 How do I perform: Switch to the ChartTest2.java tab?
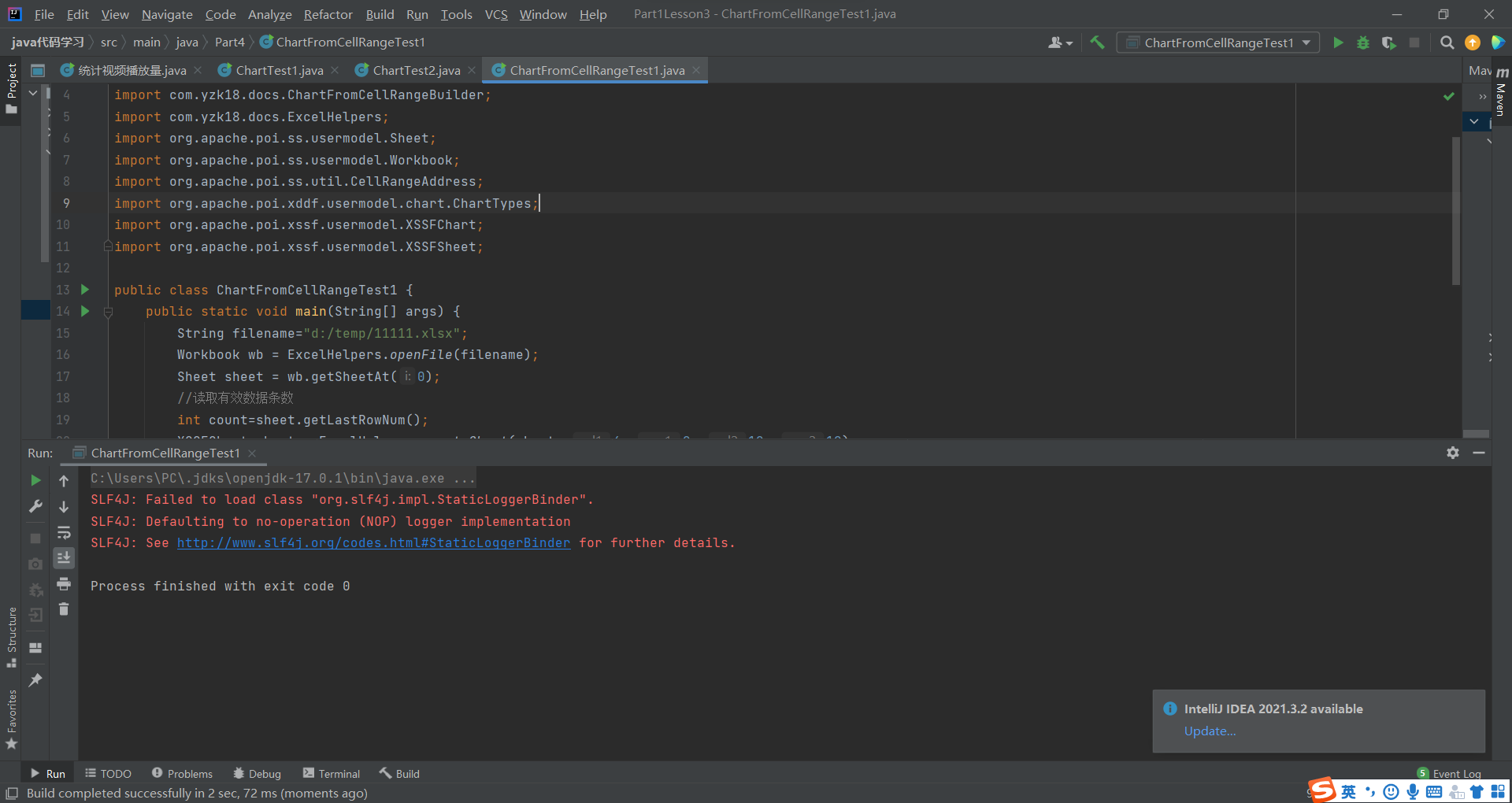416,70
